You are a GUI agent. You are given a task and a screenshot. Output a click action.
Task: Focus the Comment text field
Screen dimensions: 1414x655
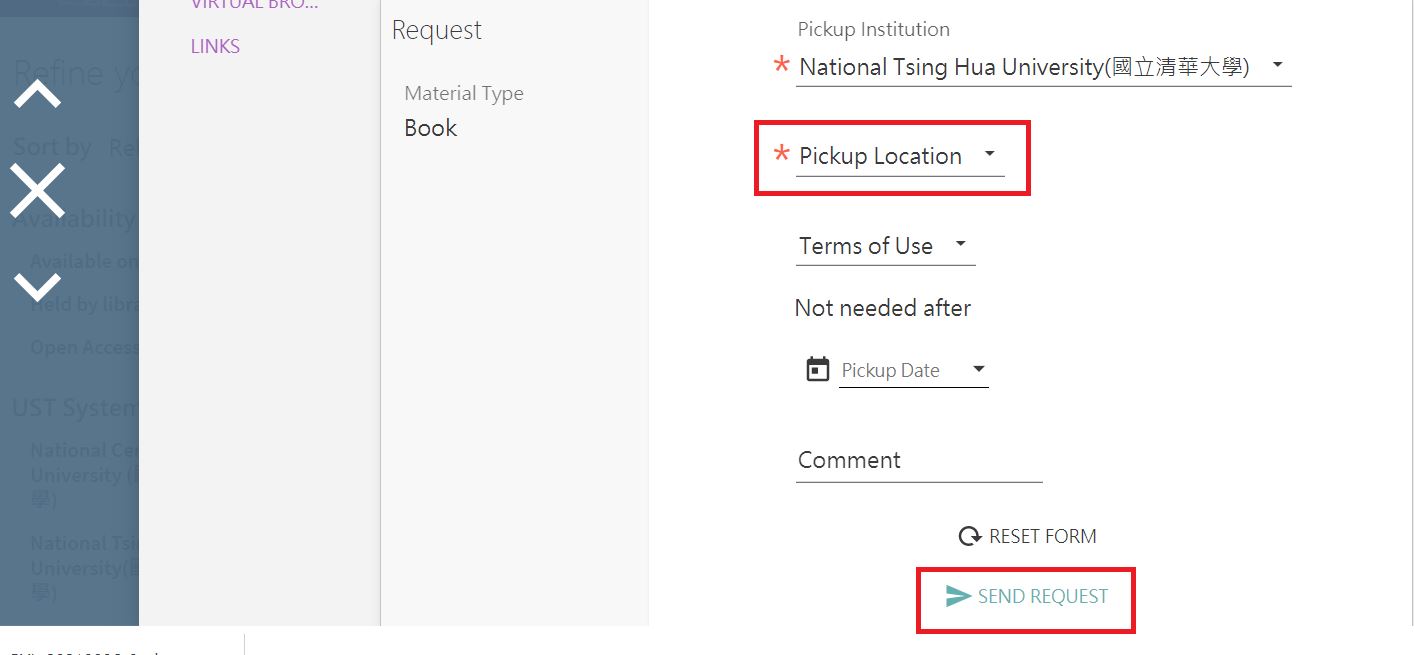918,461
